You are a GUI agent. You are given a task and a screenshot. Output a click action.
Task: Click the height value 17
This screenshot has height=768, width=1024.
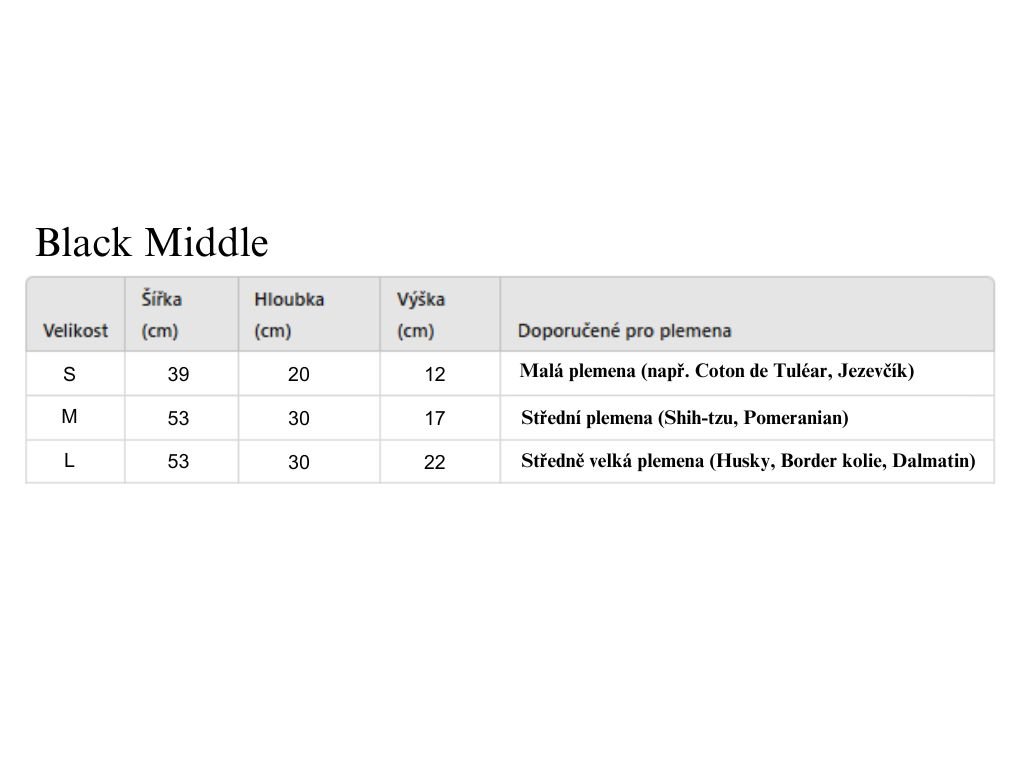(434, 419)
